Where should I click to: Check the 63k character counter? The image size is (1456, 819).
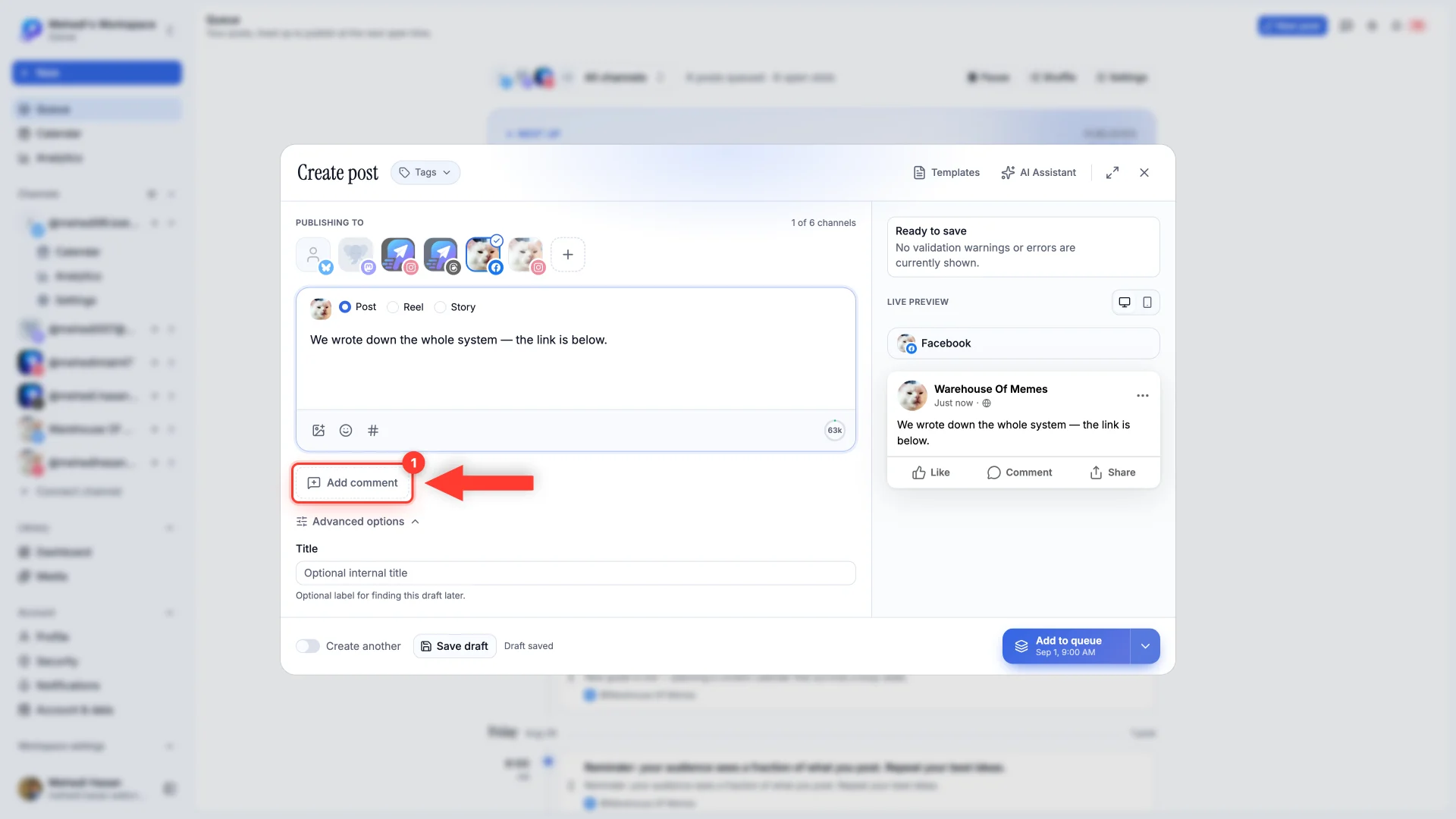(x=834, y=431)
